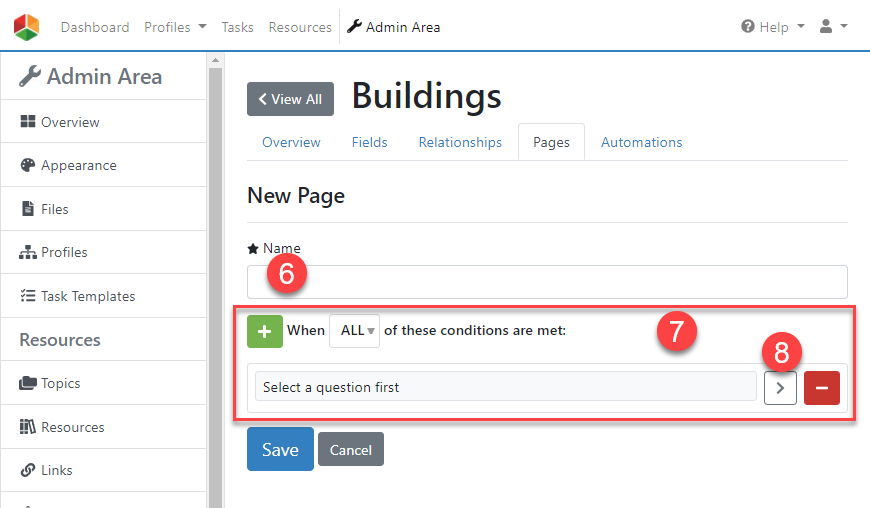Click the app logo in top-left corner

pyautogui.click(x=27, y=27)
